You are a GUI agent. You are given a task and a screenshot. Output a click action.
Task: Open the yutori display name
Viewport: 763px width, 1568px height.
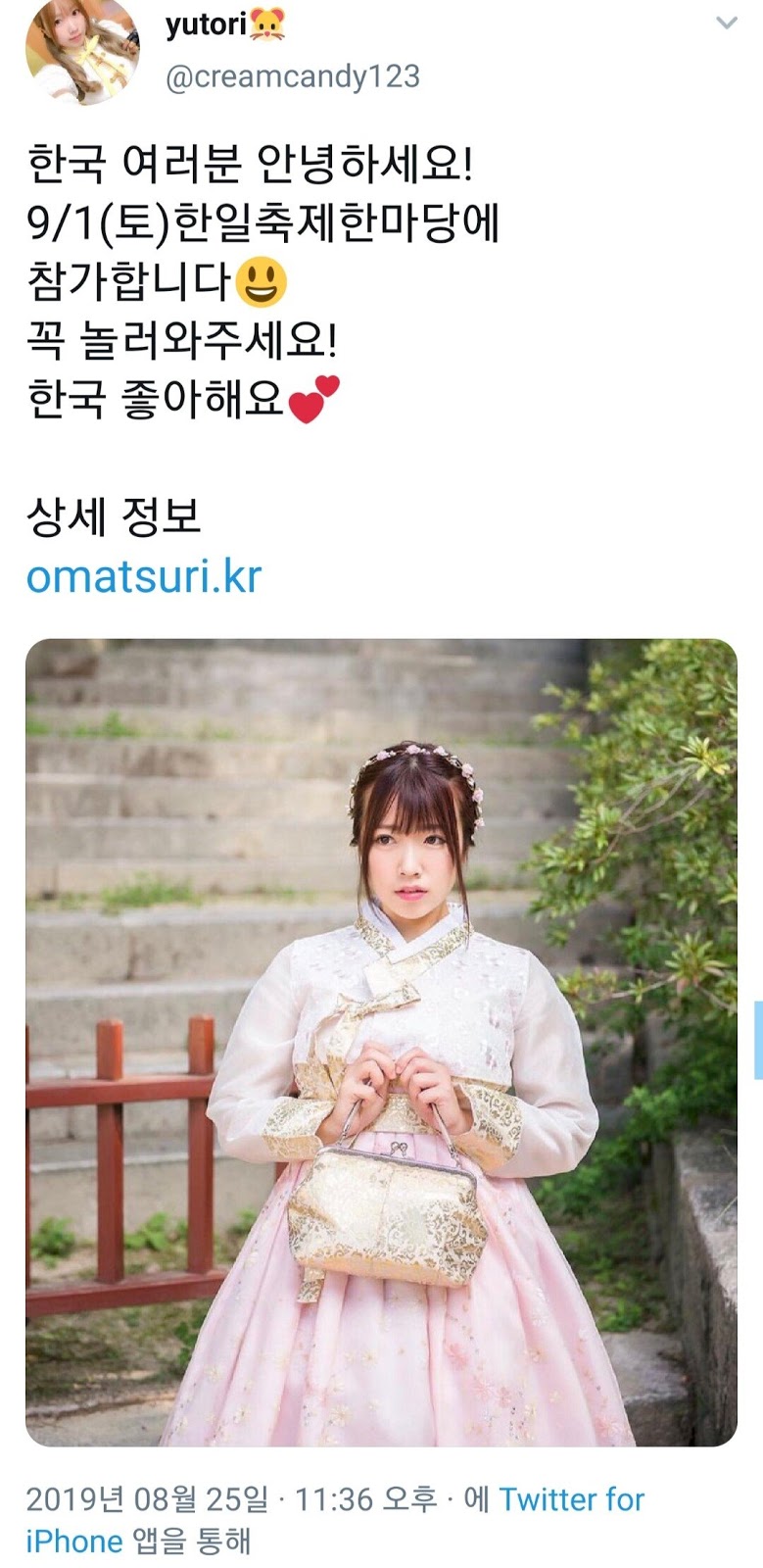[x=206, y=24]
